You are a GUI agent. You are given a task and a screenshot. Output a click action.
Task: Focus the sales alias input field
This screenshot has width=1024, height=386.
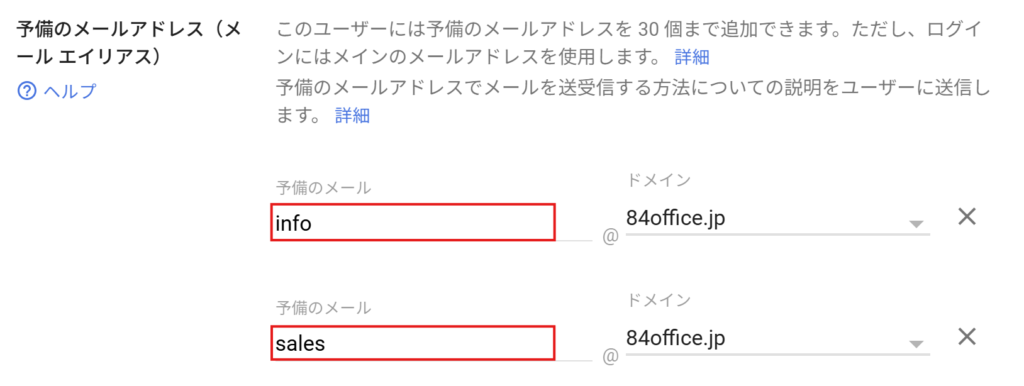point(413,343)
